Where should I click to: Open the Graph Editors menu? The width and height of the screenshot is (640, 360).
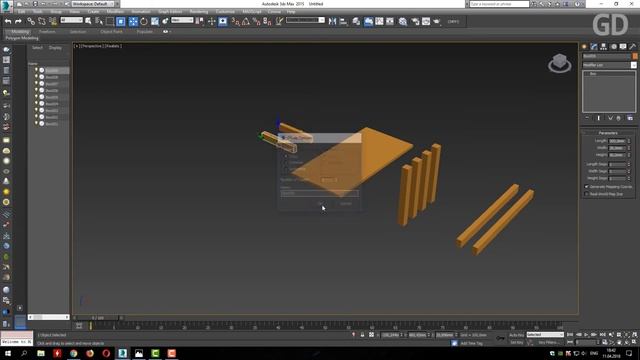(x=170, y=11)
